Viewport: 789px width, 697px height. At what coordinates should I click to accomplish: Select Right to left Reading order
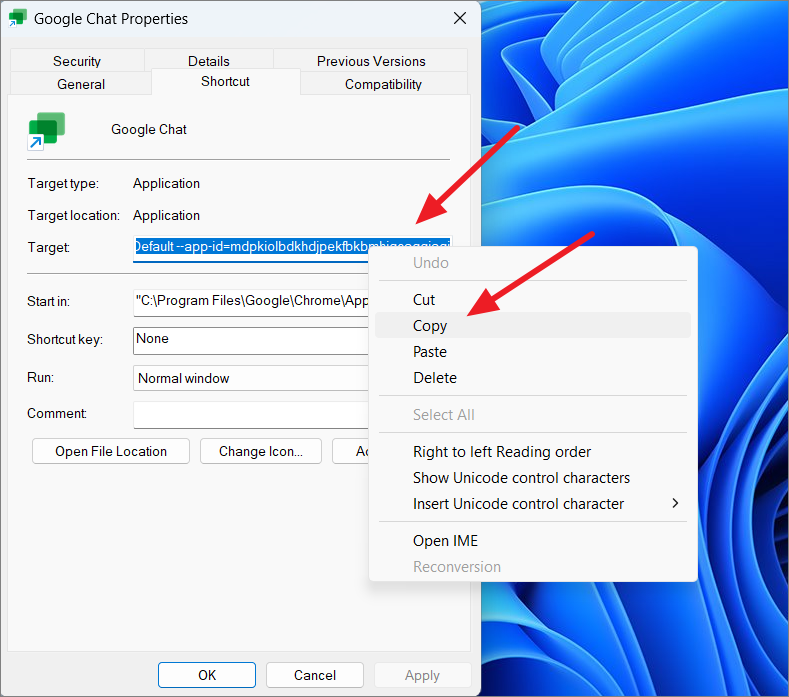pos(533,451)
